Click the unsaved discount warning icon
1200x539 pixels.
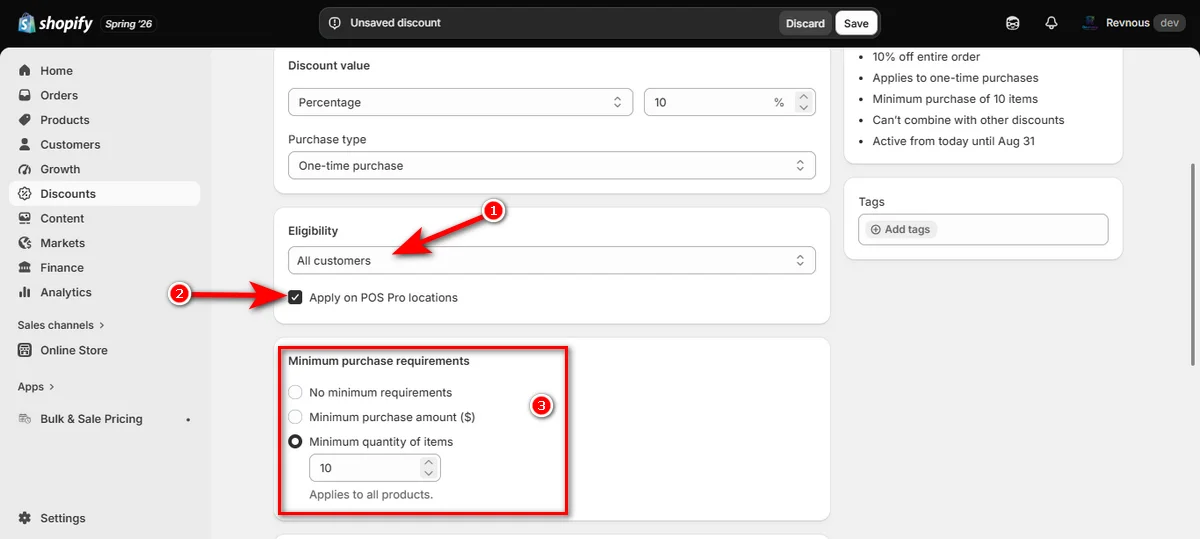[x=334, y=23]
